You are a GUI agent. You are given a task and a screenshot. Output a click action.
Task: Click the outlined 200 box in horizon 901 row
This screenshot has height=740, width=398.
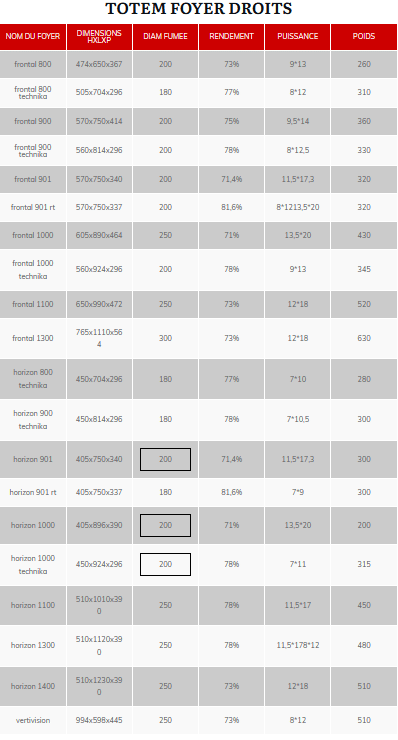pyautogui.click(x=165, y=459)
